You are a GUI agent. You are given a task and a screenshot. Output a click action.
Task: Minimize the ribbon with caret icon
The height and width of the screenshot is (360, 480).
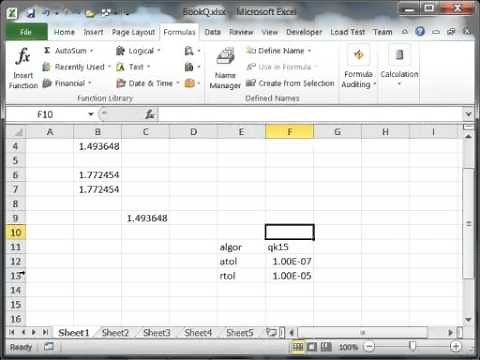[404, 32]
